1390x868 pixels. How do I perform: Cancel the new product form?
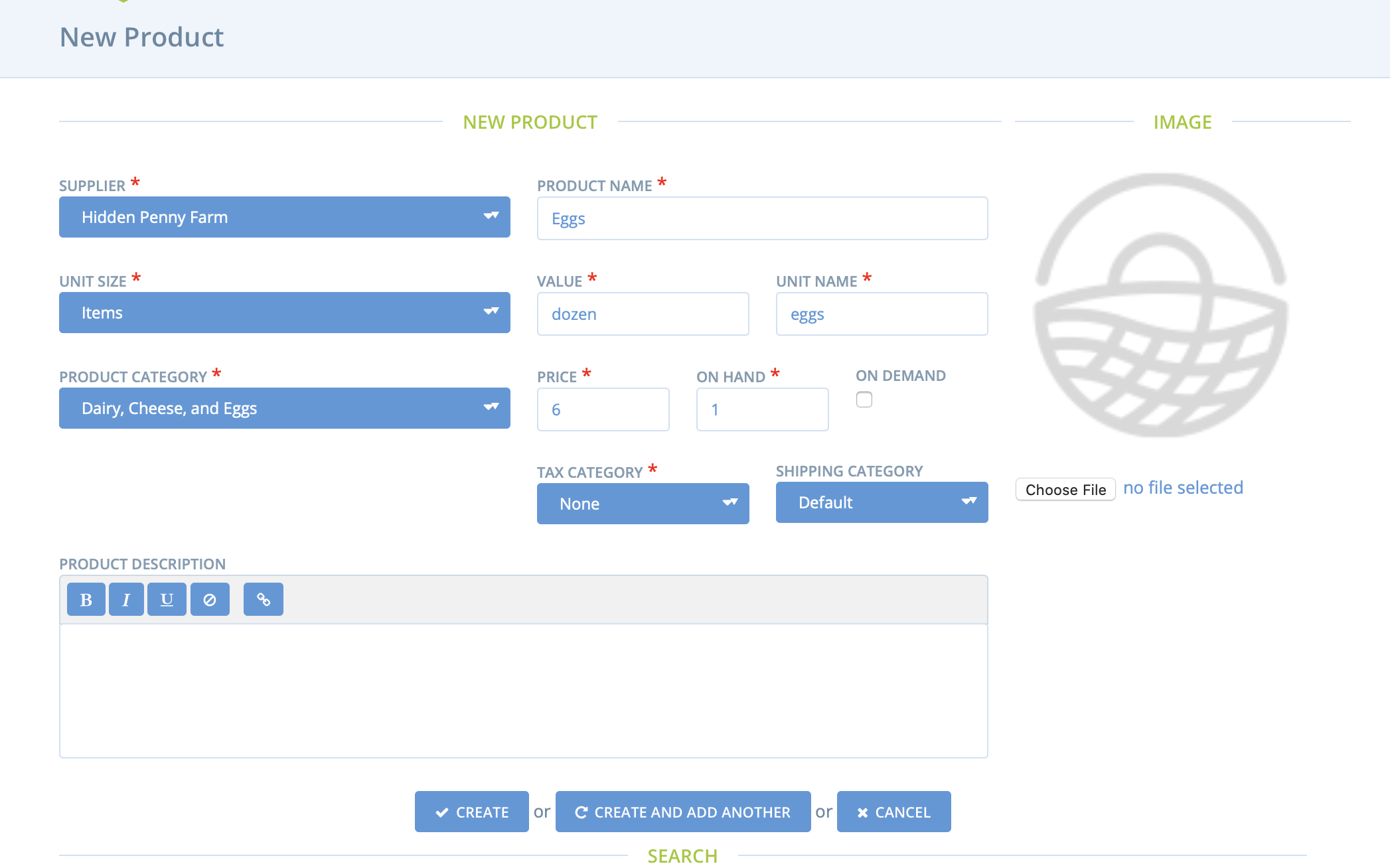tap(893, 812)
